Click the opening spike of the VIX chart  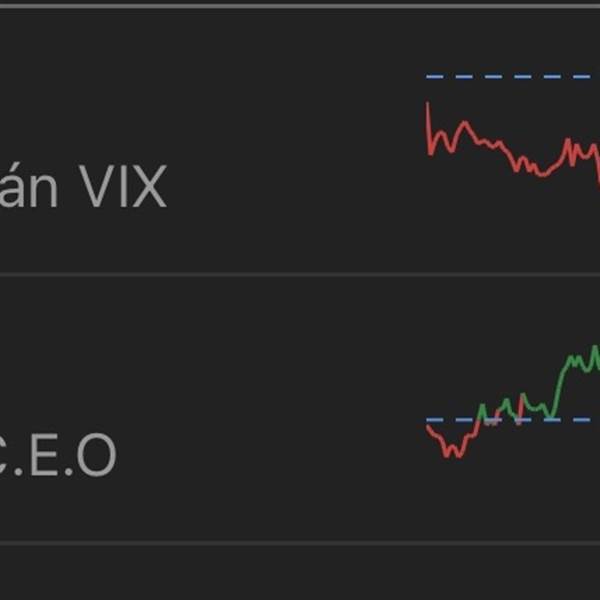(x=428, y=128)
